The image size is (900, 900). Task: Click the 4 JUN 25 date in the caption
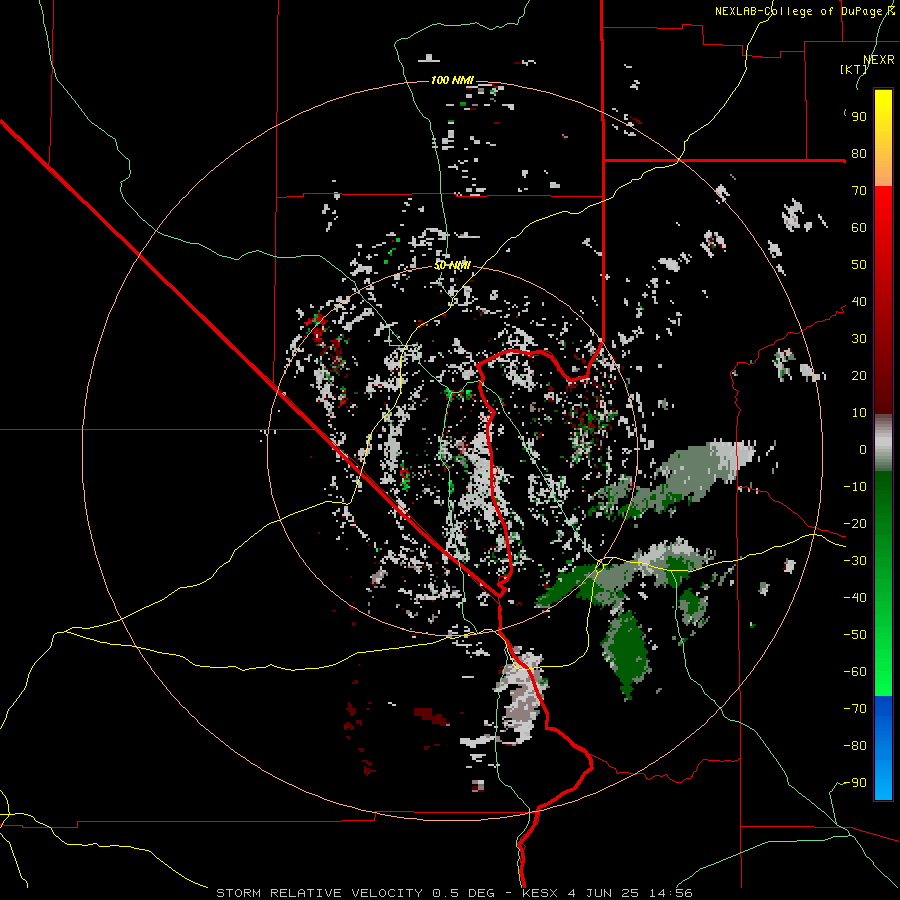tap(603, 893)
